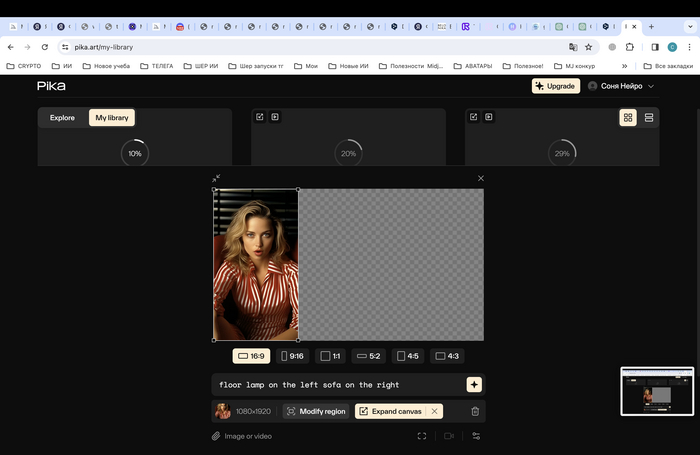Delete the attached image with the trash icon
Screen dimensions: 700x455
(475, 411)
